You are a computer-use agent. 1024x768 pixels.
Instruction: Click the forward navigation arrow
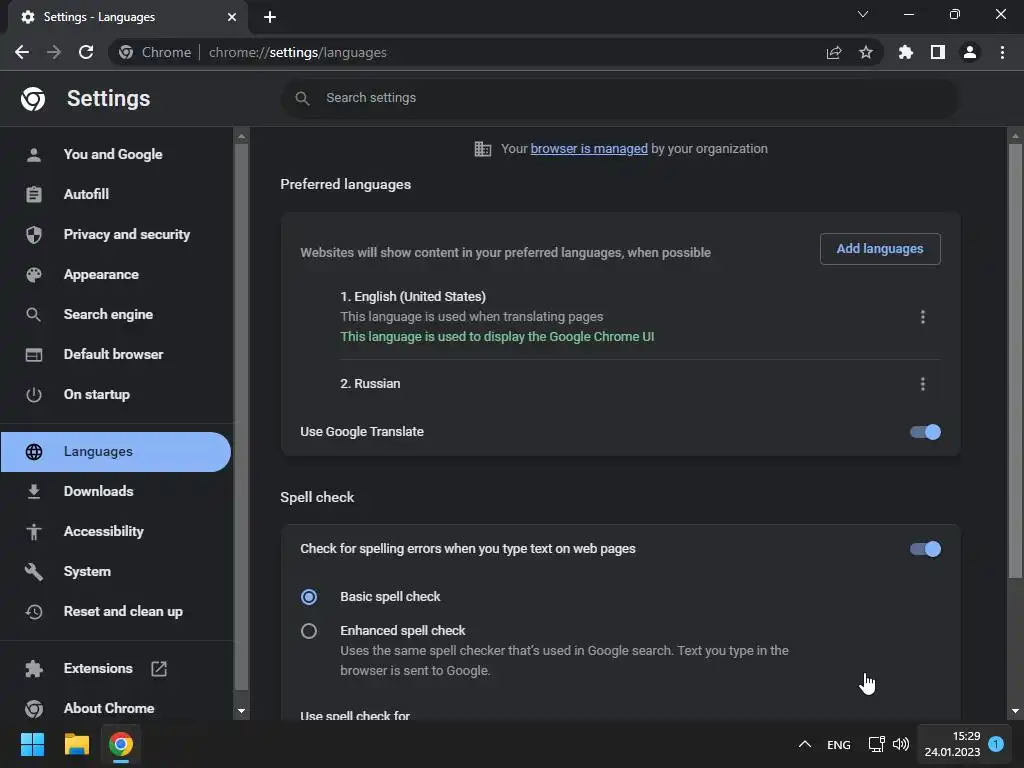point(54,52)
